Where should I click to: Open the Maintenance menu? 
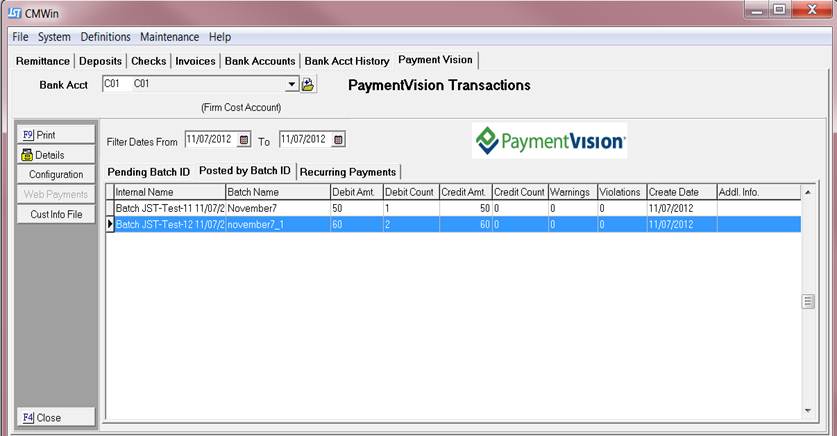pos(169,37)
